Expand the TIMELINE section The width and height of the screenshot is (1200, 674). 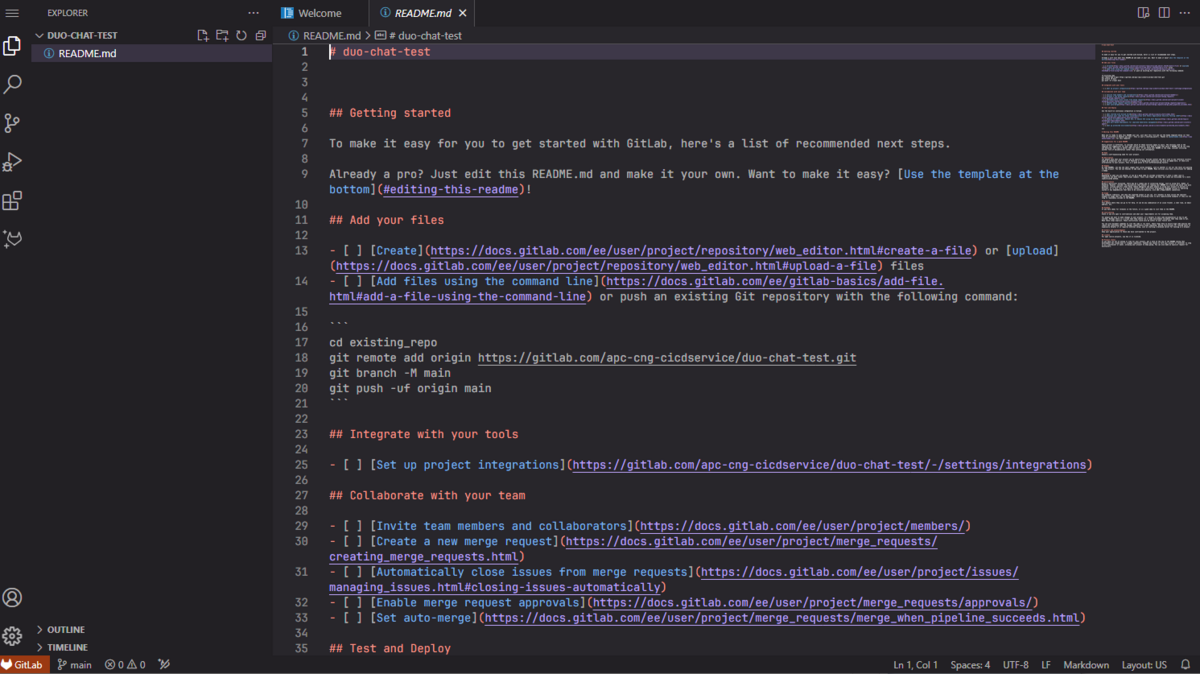[67, 648]
